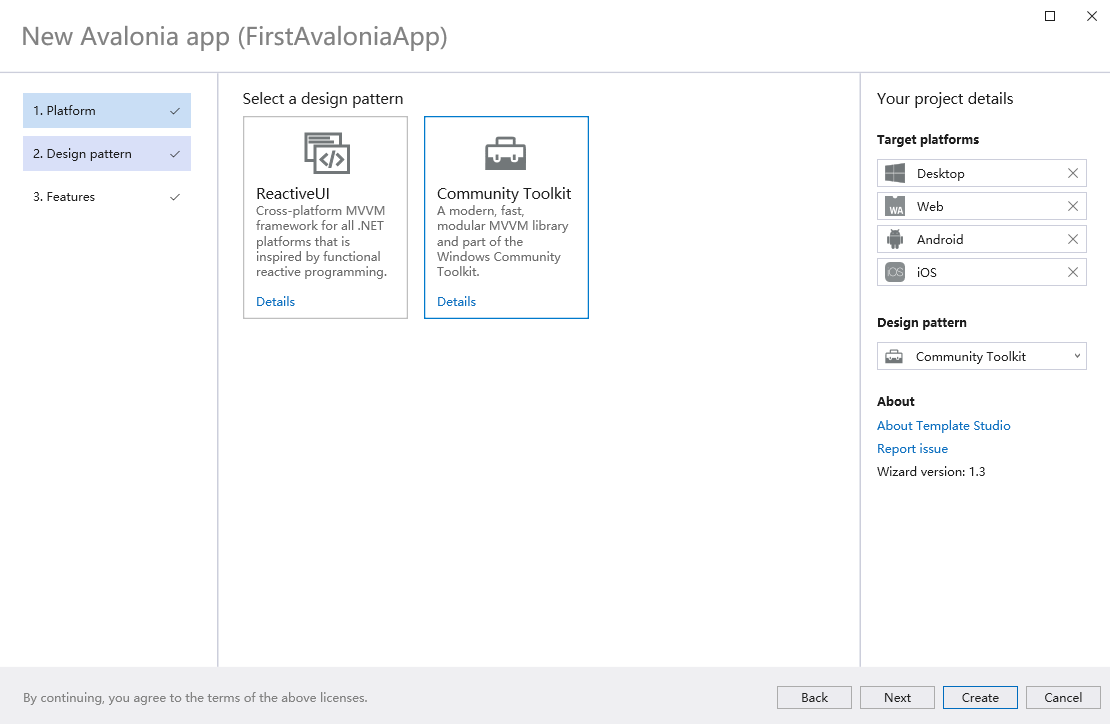Remove the iOS target platform
The image size is (1110, 724).
[1073, 272]
